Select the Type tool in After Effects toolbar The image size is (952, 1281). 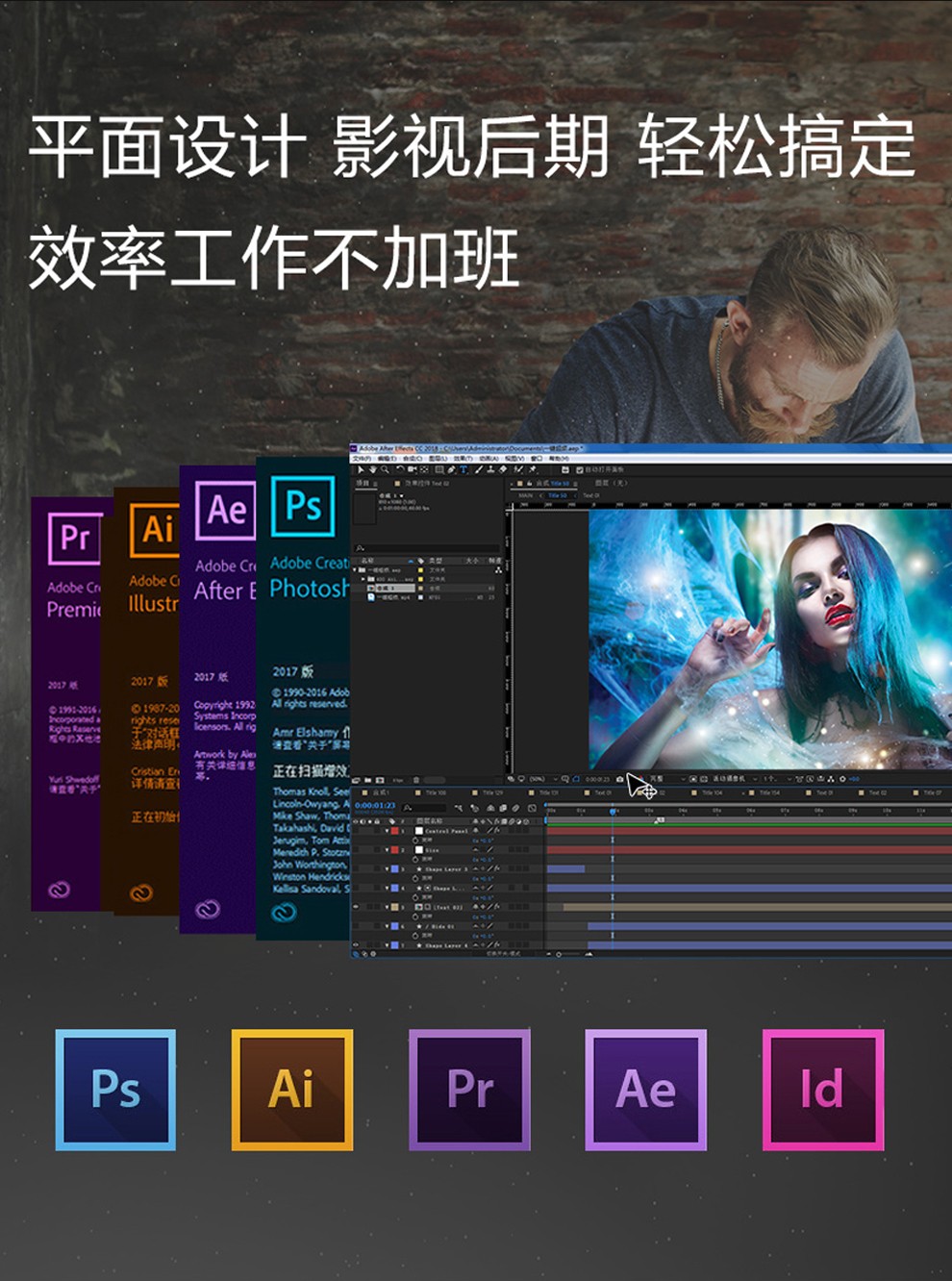(464, 470)
